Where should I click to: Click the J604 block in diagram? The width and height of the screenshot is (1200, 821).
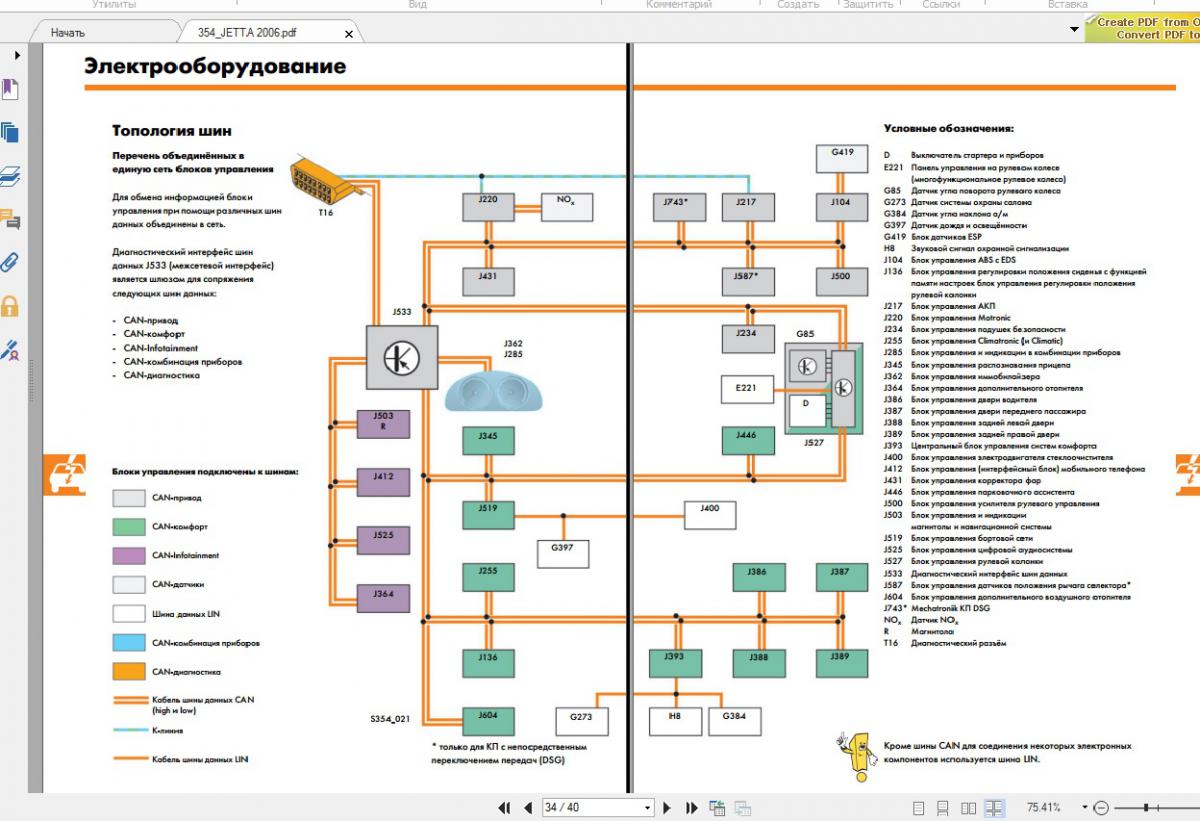point(488,721)
